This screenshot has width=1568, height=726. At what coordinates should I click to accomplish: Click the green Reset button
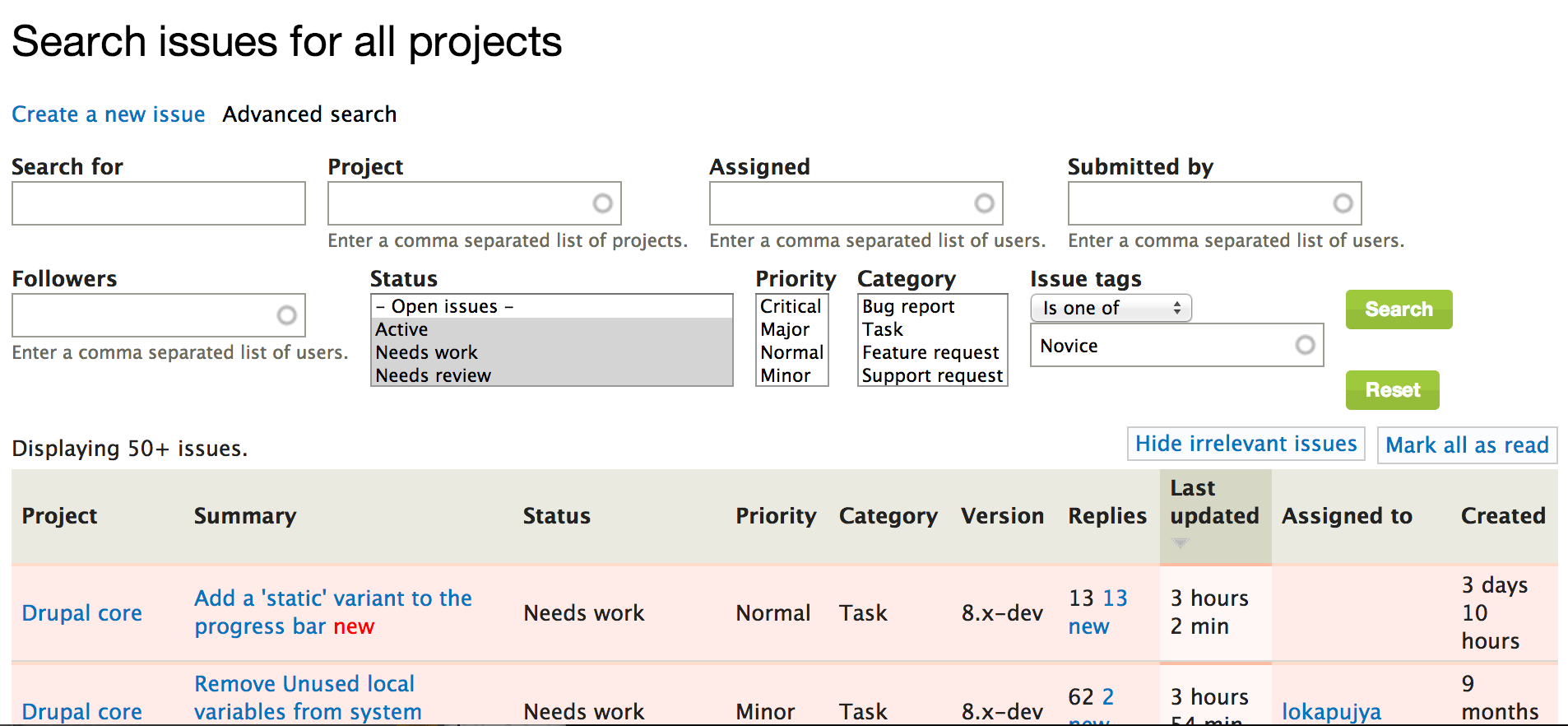point(1392,390)
